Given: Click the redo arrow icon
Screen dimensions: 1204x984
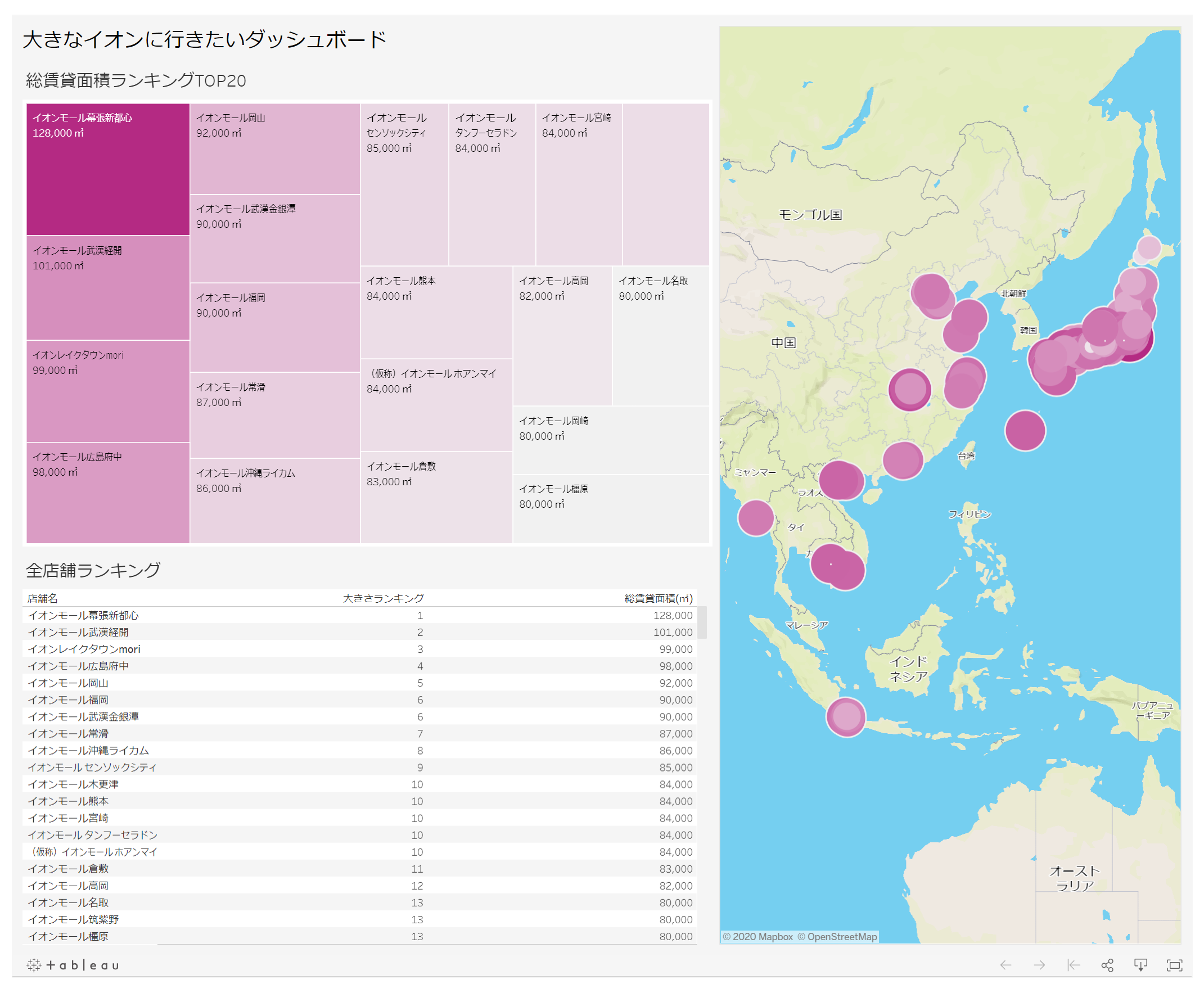Looking at the screenshot, I should click(1039, 965).
